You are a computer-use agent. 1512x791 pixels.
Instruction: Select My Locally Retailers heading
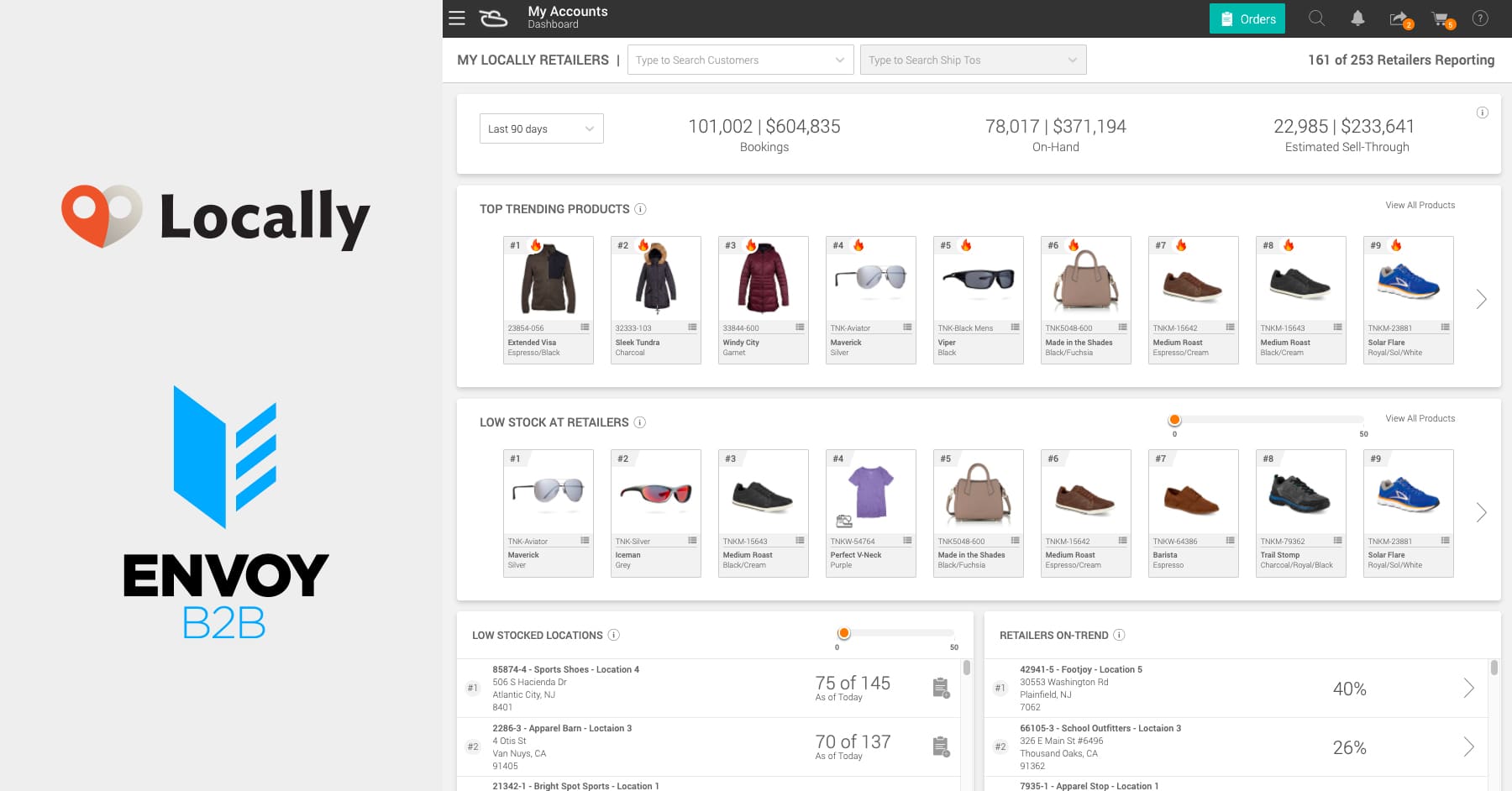[533, 60]
